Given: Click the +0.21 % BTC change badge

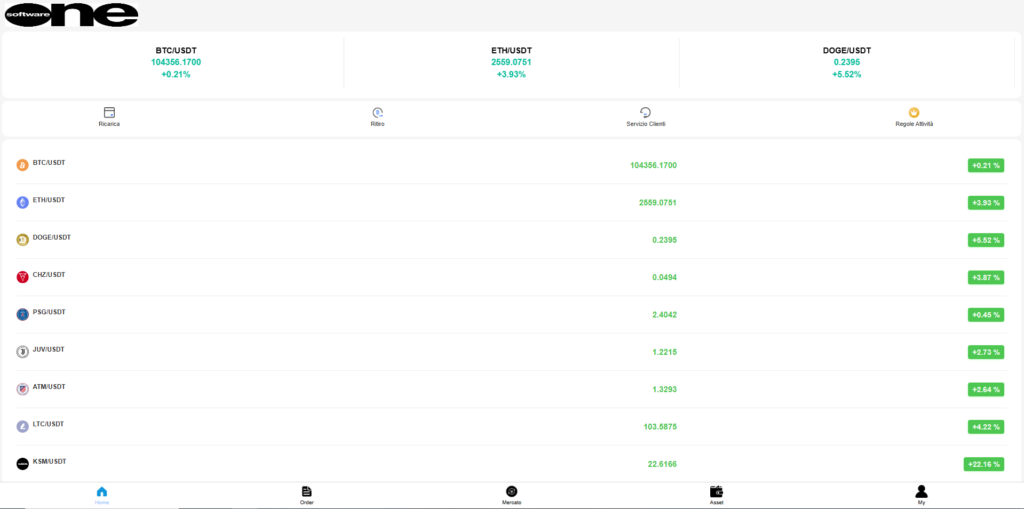Looking at the screenshot, I should pyautogui.click(x=985, y=165).
